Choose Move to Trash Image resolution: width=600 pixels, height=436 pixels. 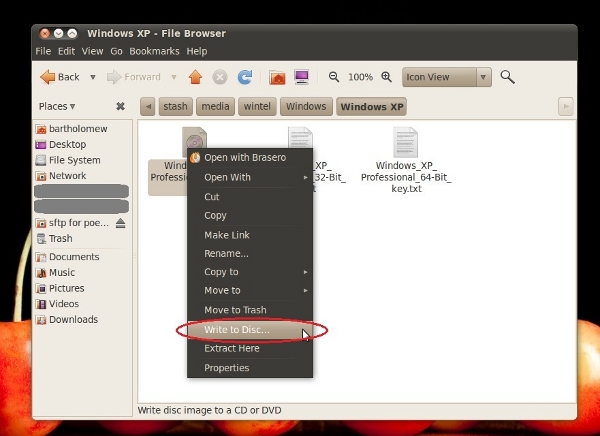coord(250,310)
